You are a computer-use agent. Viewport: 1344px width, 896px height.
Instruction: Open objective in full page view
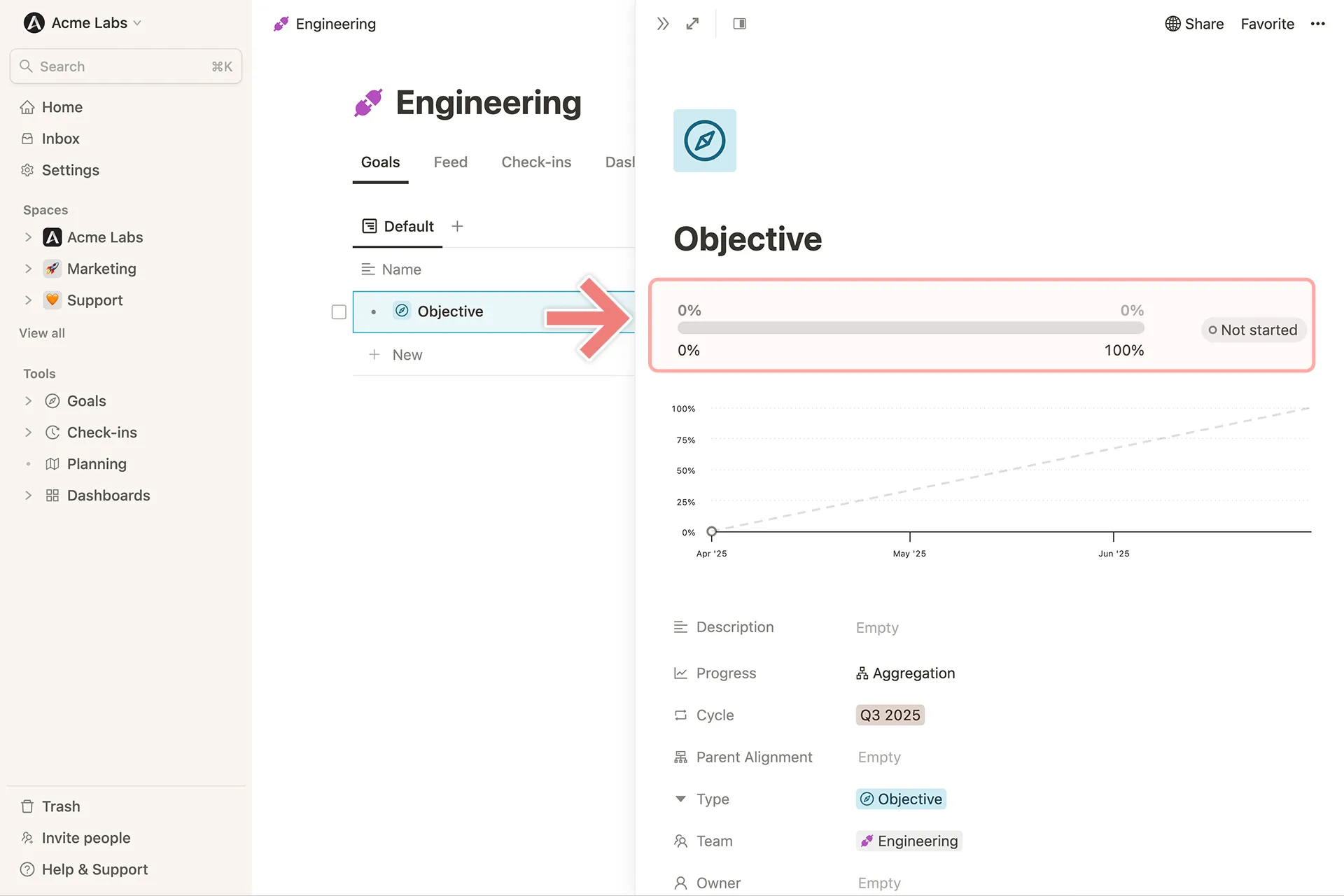[692, 24]
